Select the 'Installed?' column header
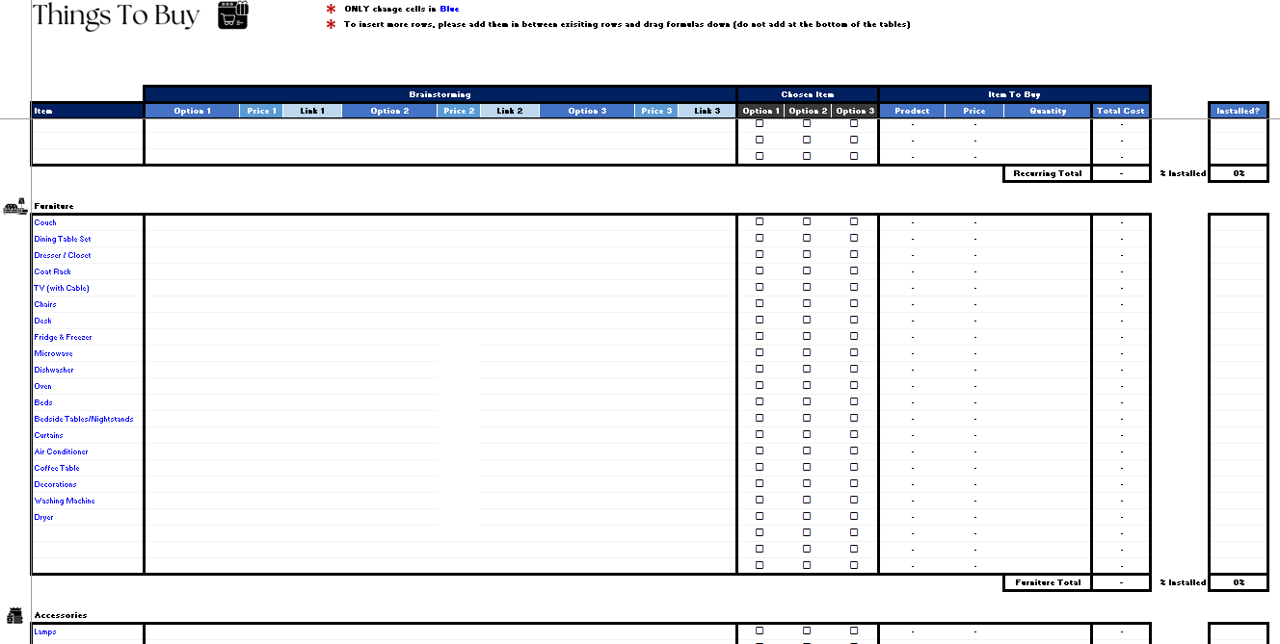 coord(1238,111)
